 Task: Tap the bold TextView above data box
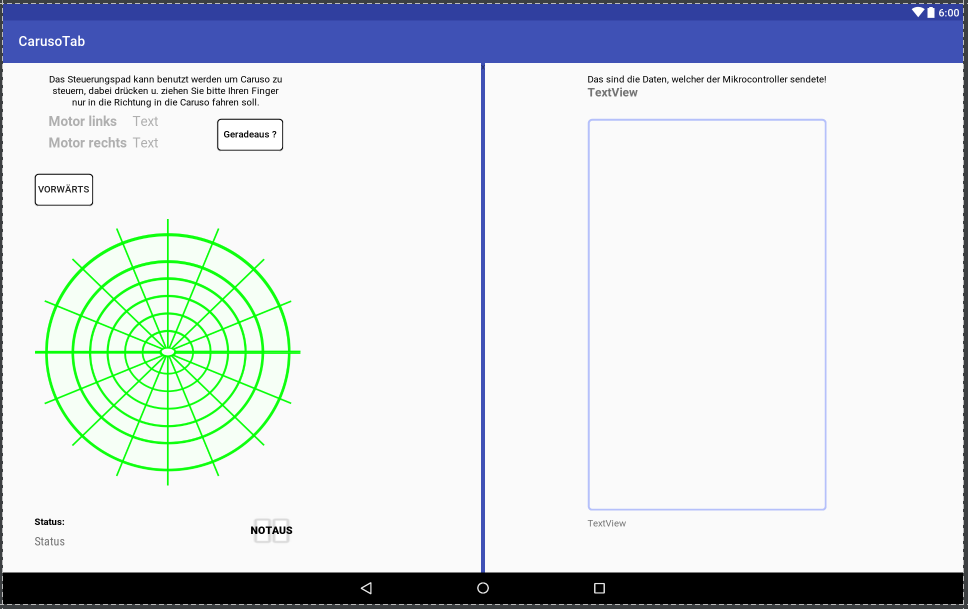[612, 93]
